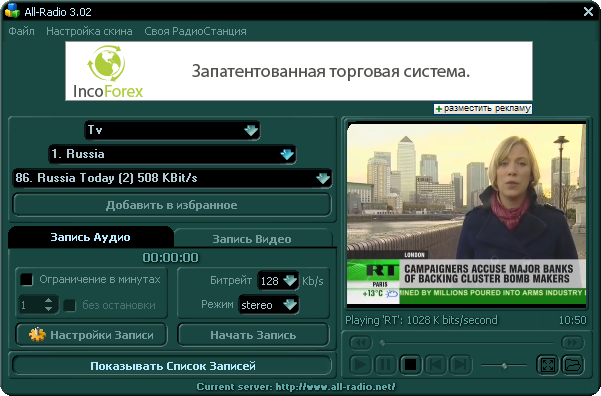Increase the minutes limit stepper value
Screen dimensions: 601x396
(48, 301)
